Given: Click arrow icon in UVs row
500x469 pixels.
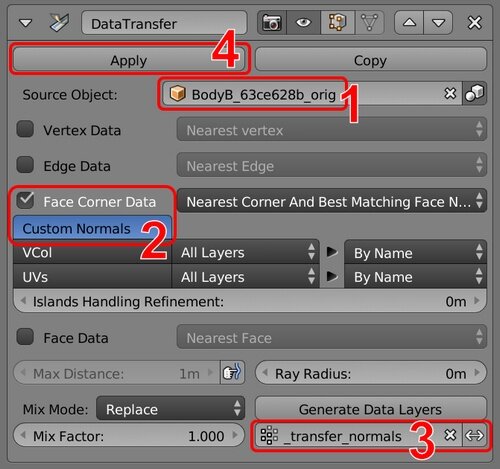Looking at the screenshot, I should pos(332,276).
